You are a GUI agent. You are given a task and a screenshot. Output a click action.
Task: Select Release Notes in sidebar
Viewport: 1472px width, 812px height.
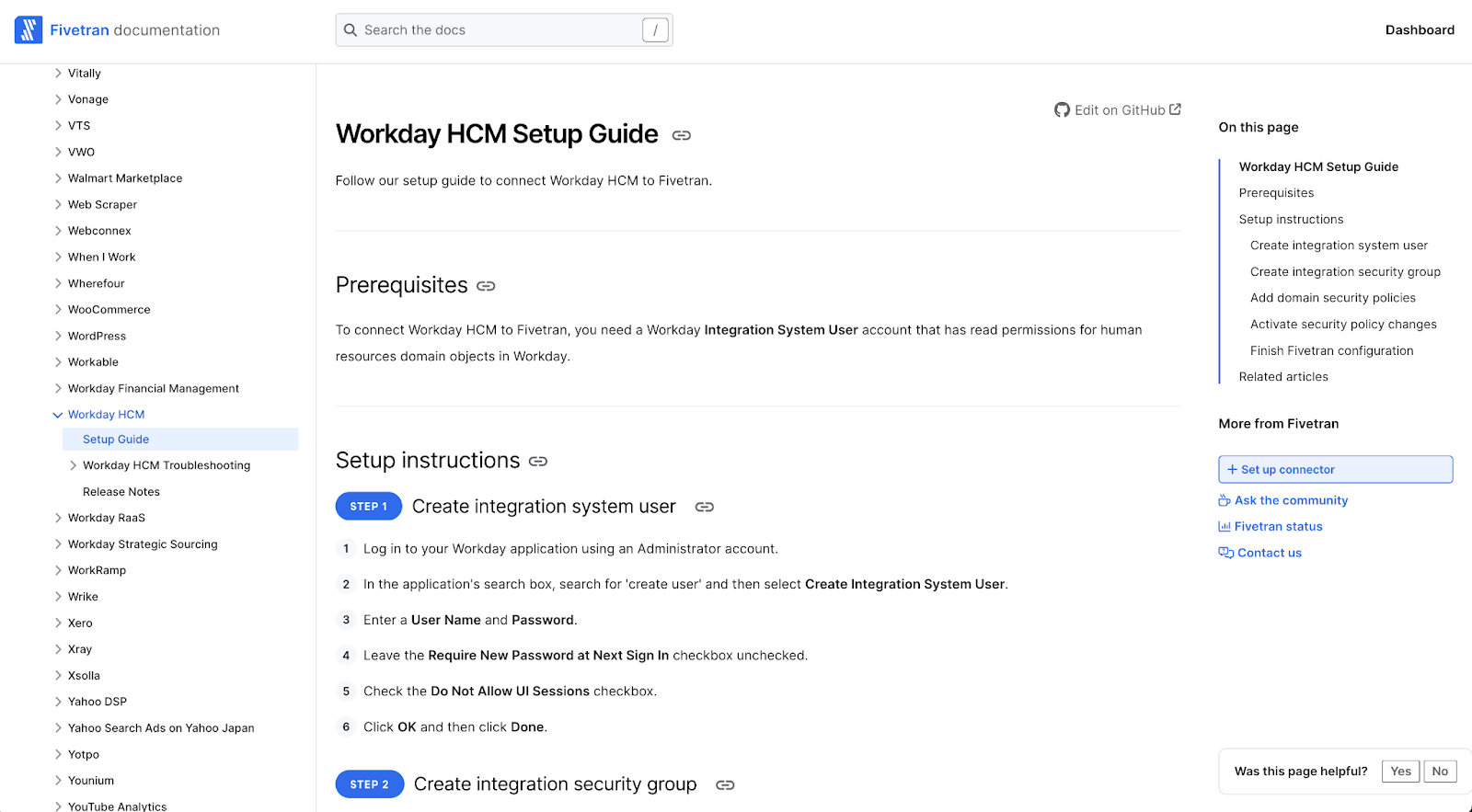click(121, 492)
